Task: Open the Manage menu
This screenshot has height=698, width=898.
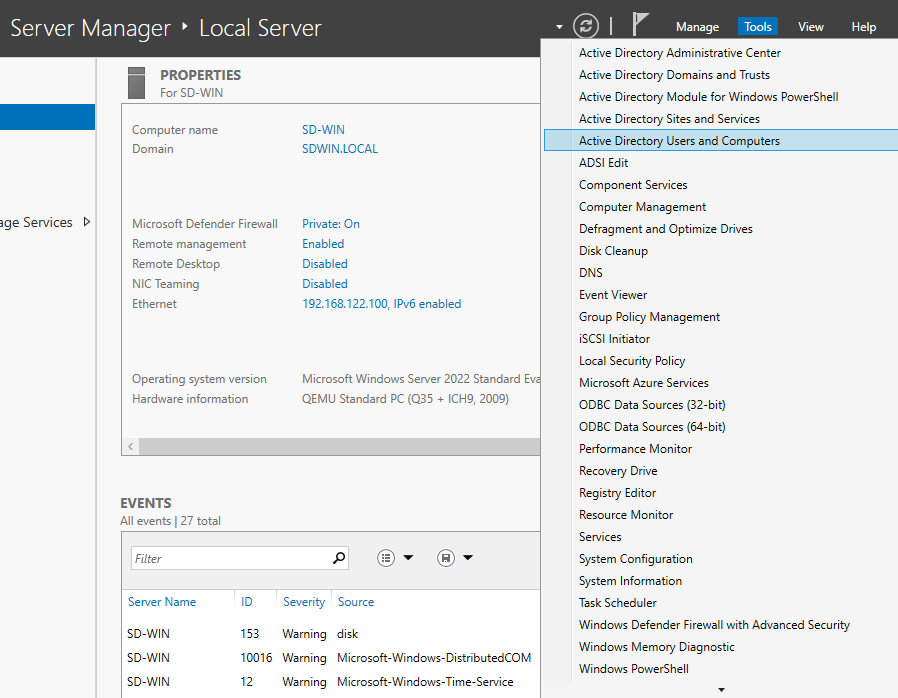Action: click(697, 27)
